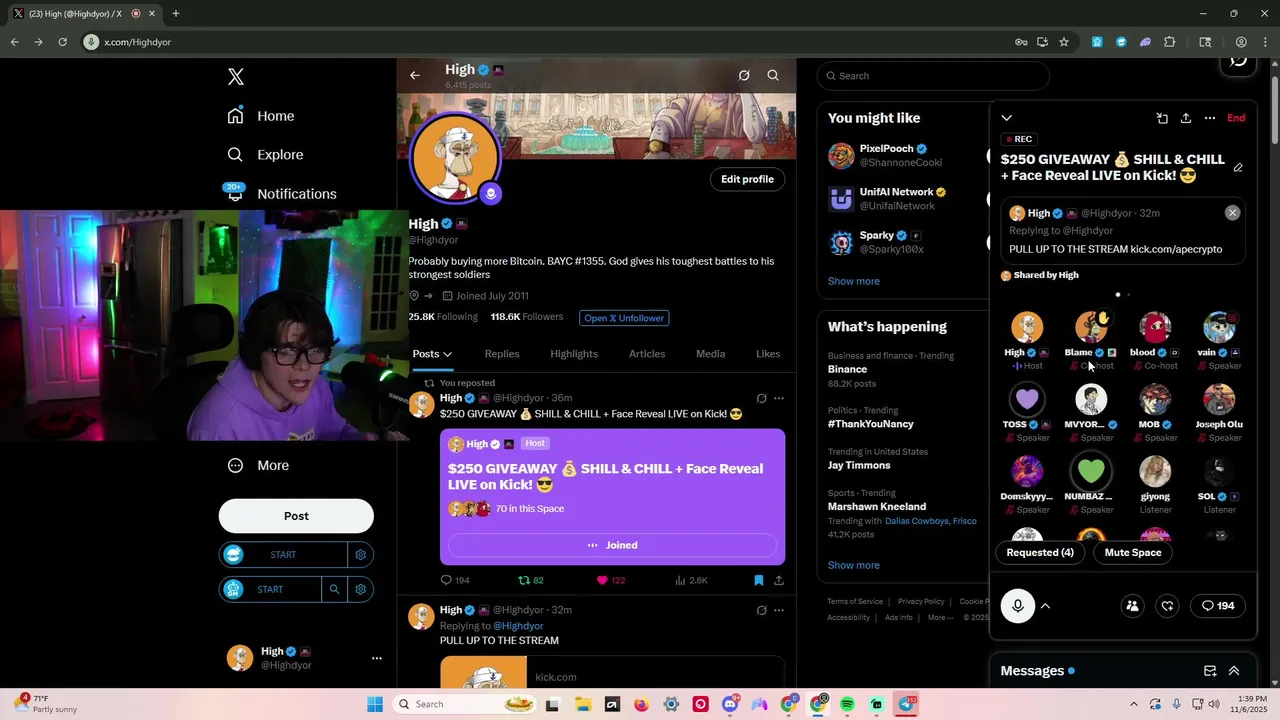Go back using the profile back arrow

tap(415, 75)
